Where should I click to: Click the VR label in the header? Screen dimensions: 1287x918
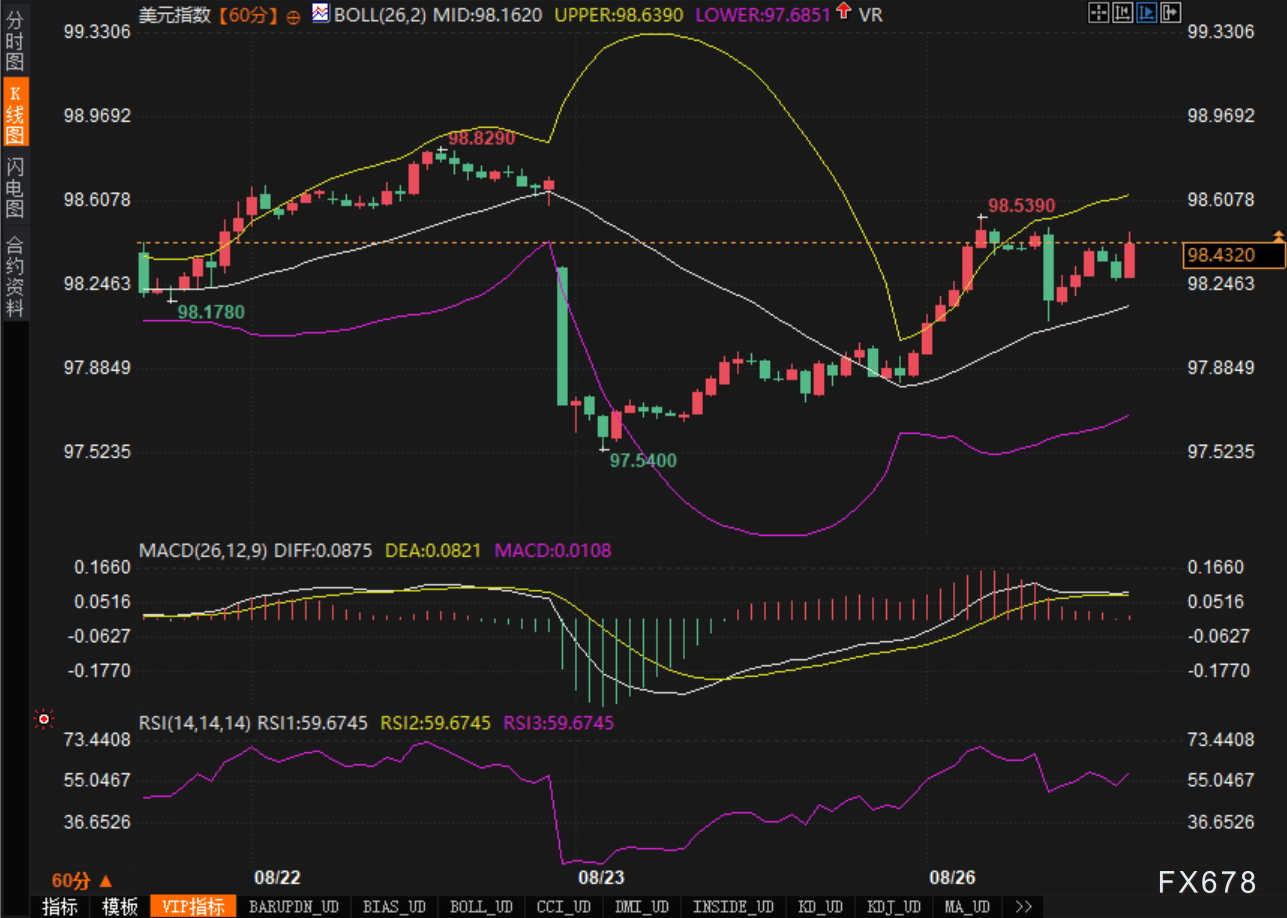click(871, 15)
